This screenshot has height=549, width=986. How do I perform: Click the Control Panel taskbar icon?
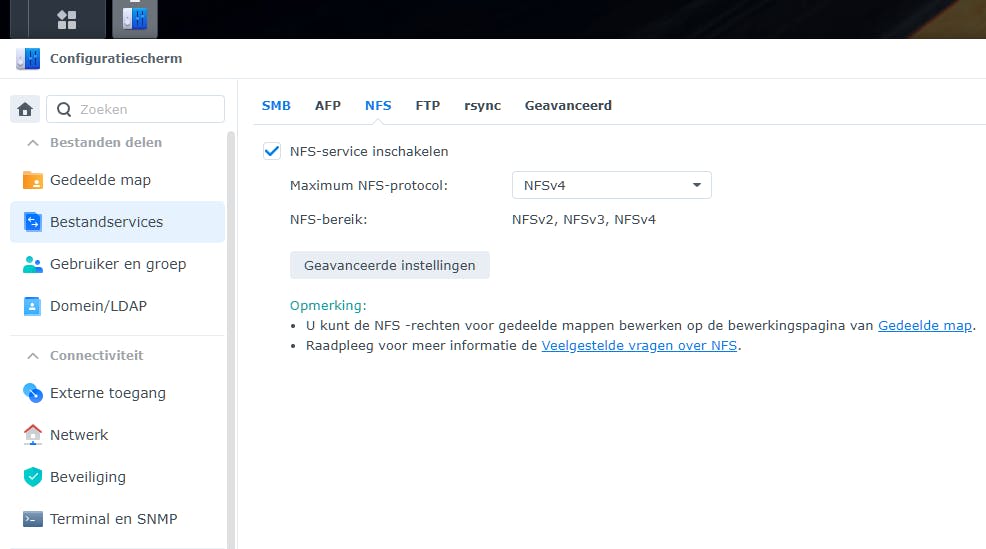[134, 19]
